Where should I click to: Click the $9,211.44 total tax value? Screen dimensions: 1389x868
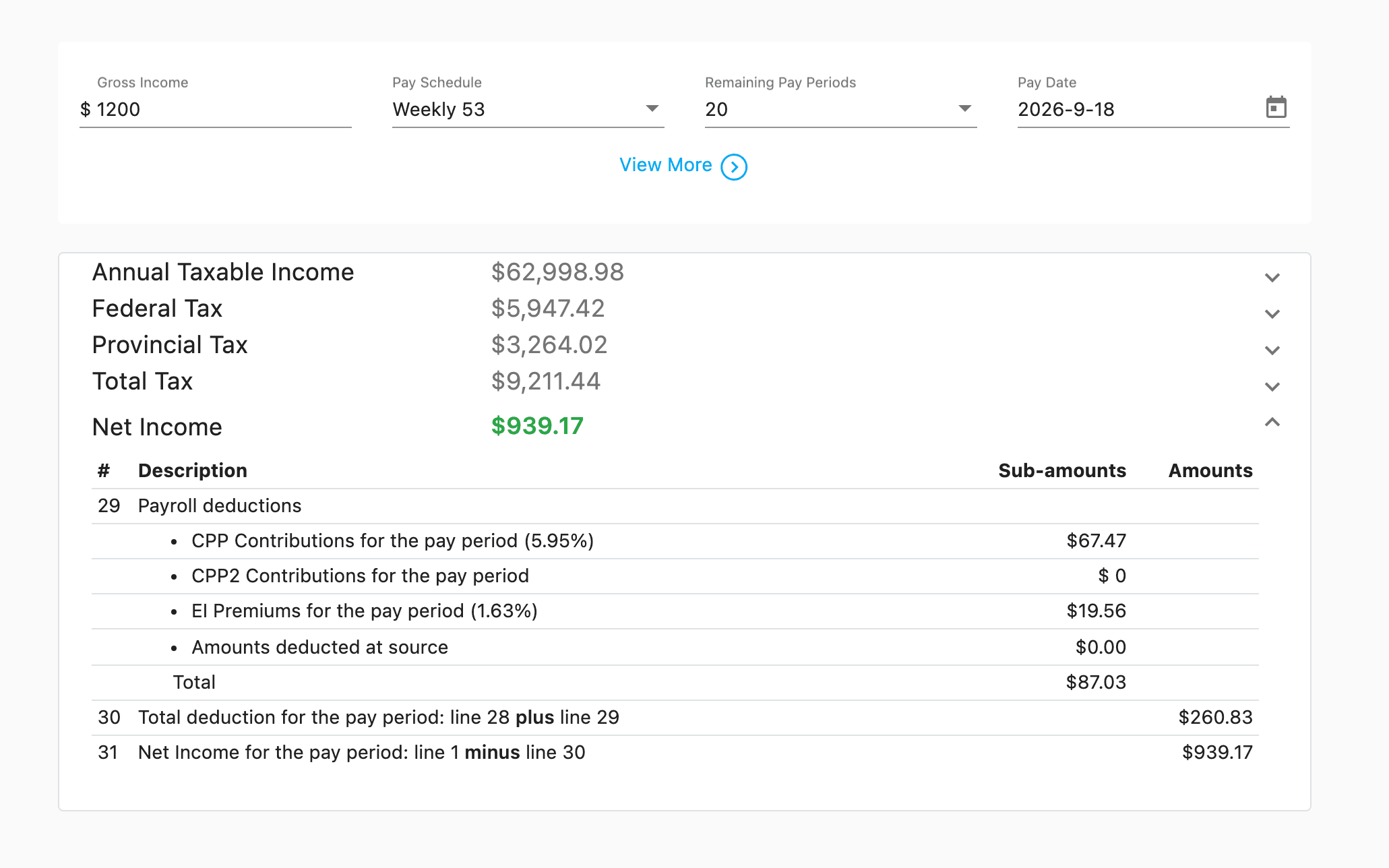[546, 381]
